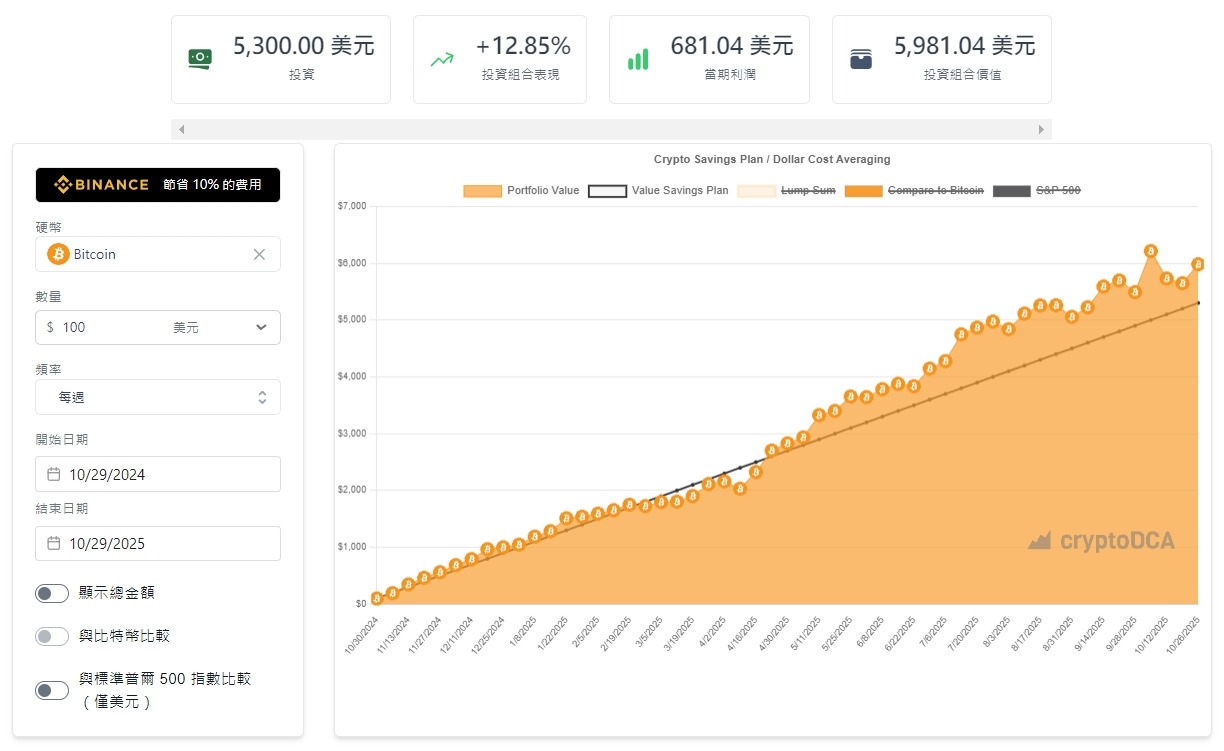Image resolution: width=1224 pixels, height=751 pixels.
Task: Click the green bar chart profit icon
Action: (x=638, y=59)
